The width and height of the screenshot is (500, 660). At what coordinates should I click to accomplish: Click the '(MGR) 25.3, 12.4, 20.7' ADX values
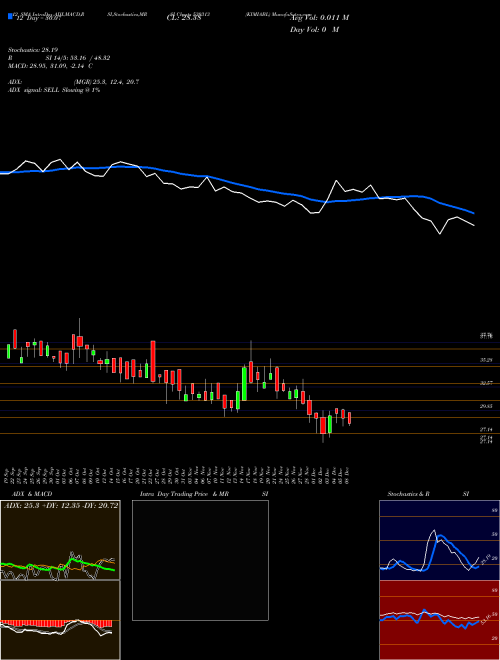[106, 82]
